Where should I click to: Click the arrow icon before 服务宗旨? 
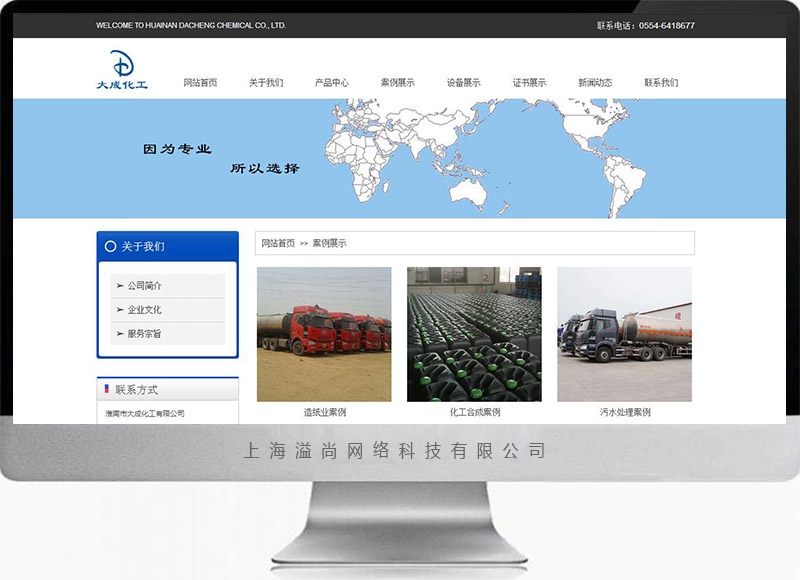pos(120,334)
